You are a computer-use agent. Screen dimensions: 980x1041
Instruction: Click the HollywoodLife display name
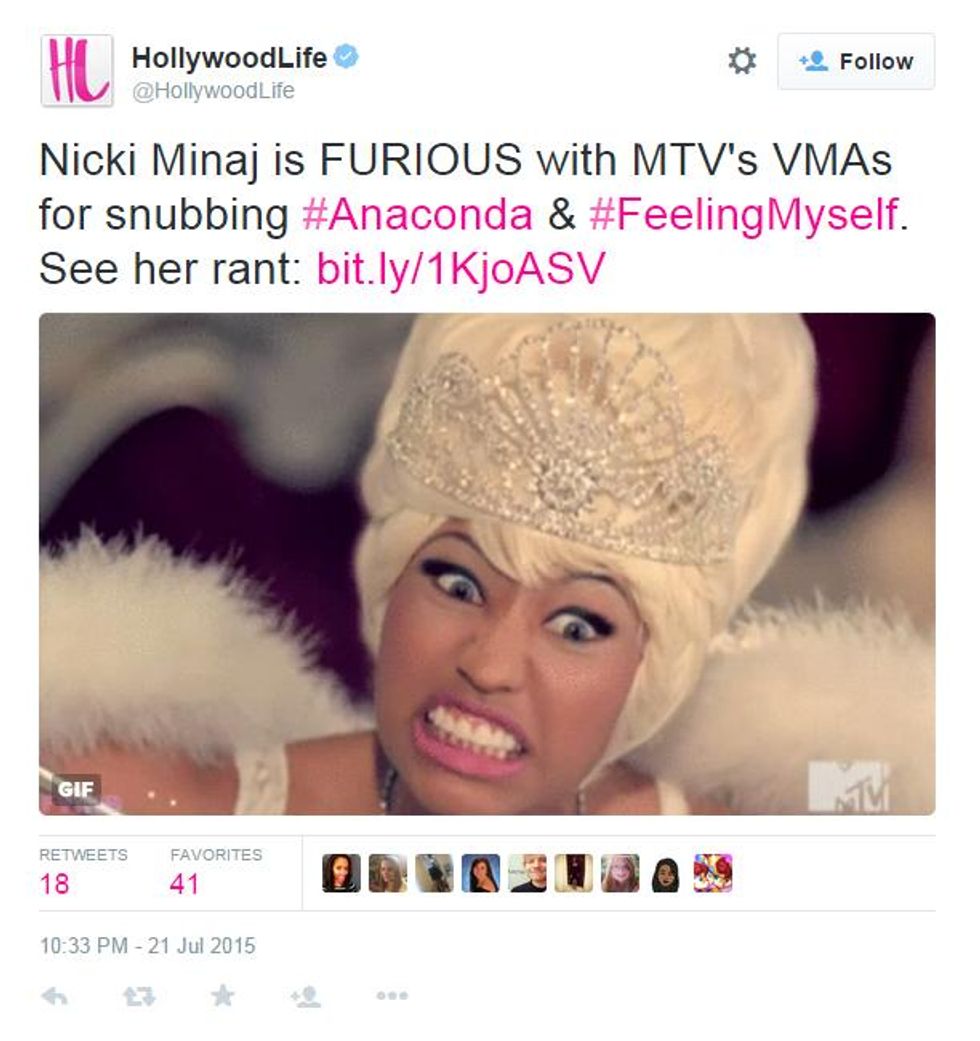point(230,58)
